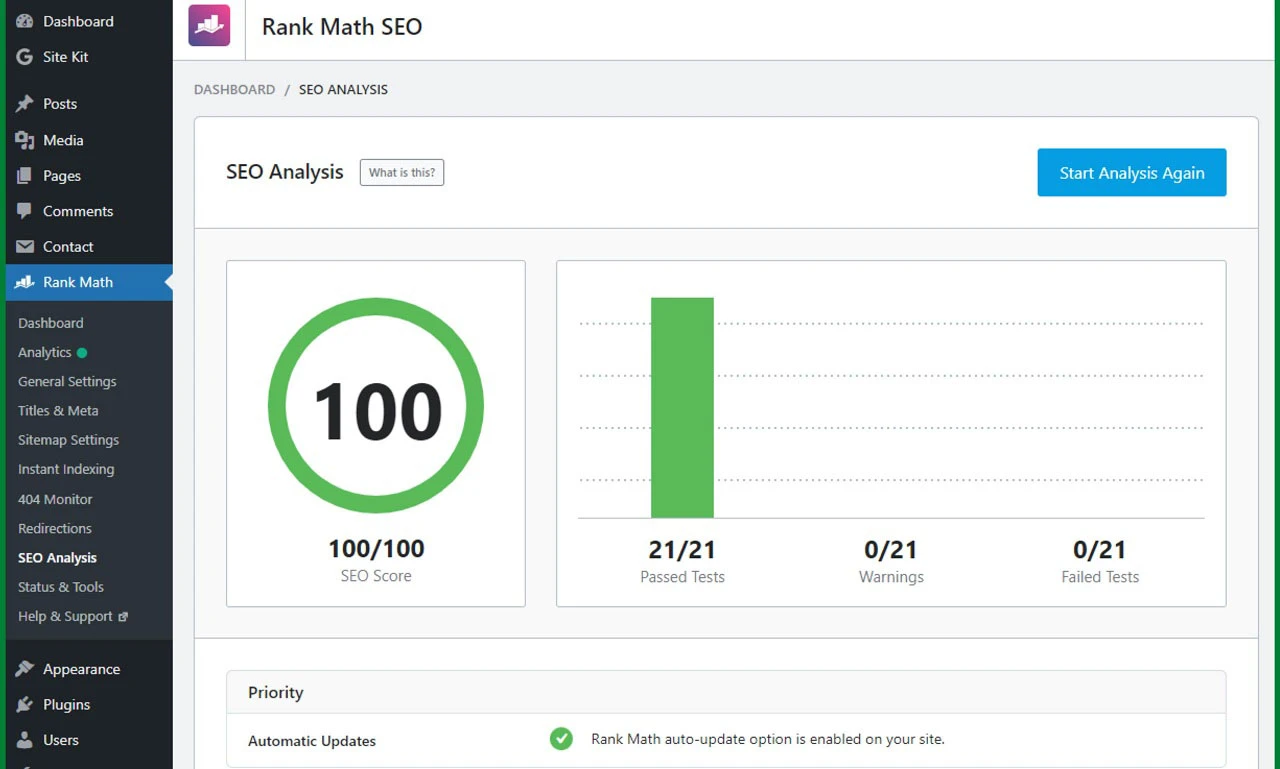Select SEO Analysis submenu item
Image resolution: width=1280 pixels, height=769 pixels.
tap(57, 558)
